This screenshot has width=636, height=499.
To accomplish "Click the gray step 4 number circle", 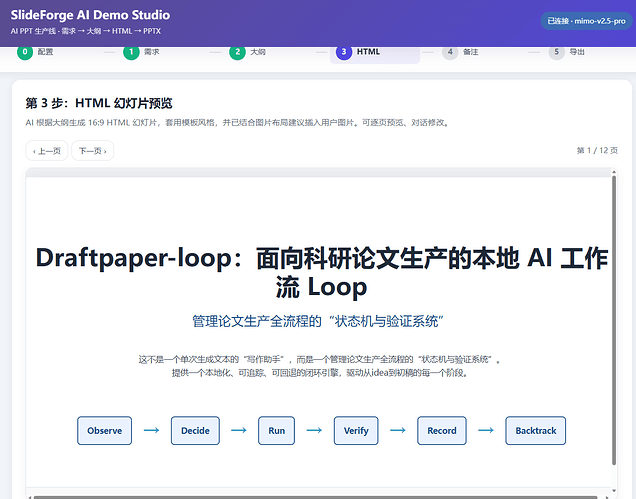I will (x=450, y=52).
